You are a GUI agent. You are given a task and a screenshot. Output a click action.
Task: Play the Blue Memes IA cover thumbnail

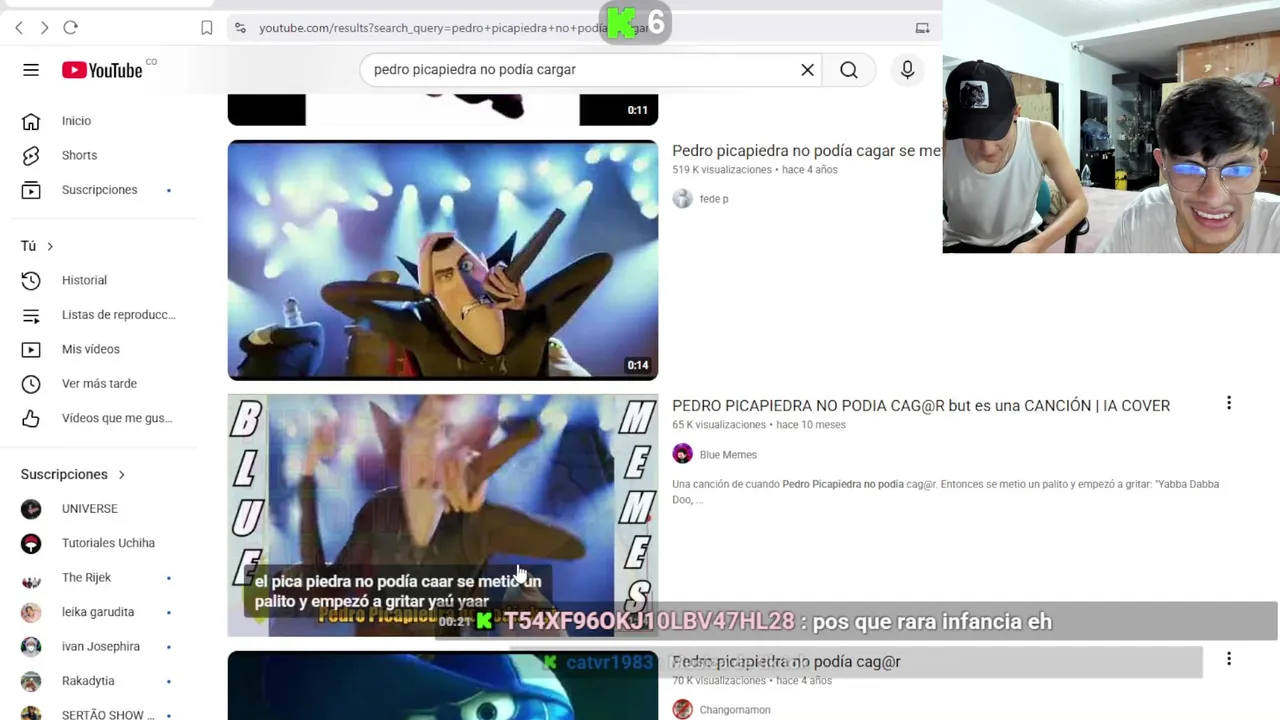point(443,515)
